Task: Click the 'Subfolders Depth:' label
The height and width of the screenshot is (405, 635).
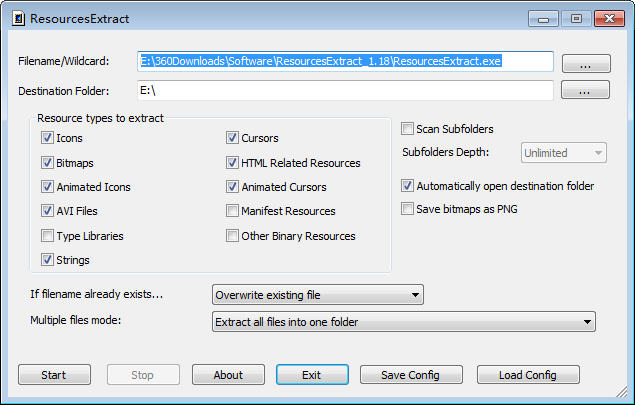Action: (x=445, y=152)
